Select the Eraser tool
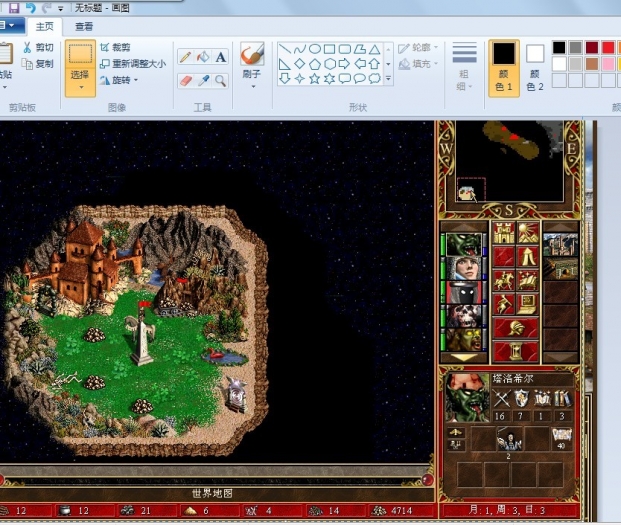 pyautogui.click(x=185, y=81)
